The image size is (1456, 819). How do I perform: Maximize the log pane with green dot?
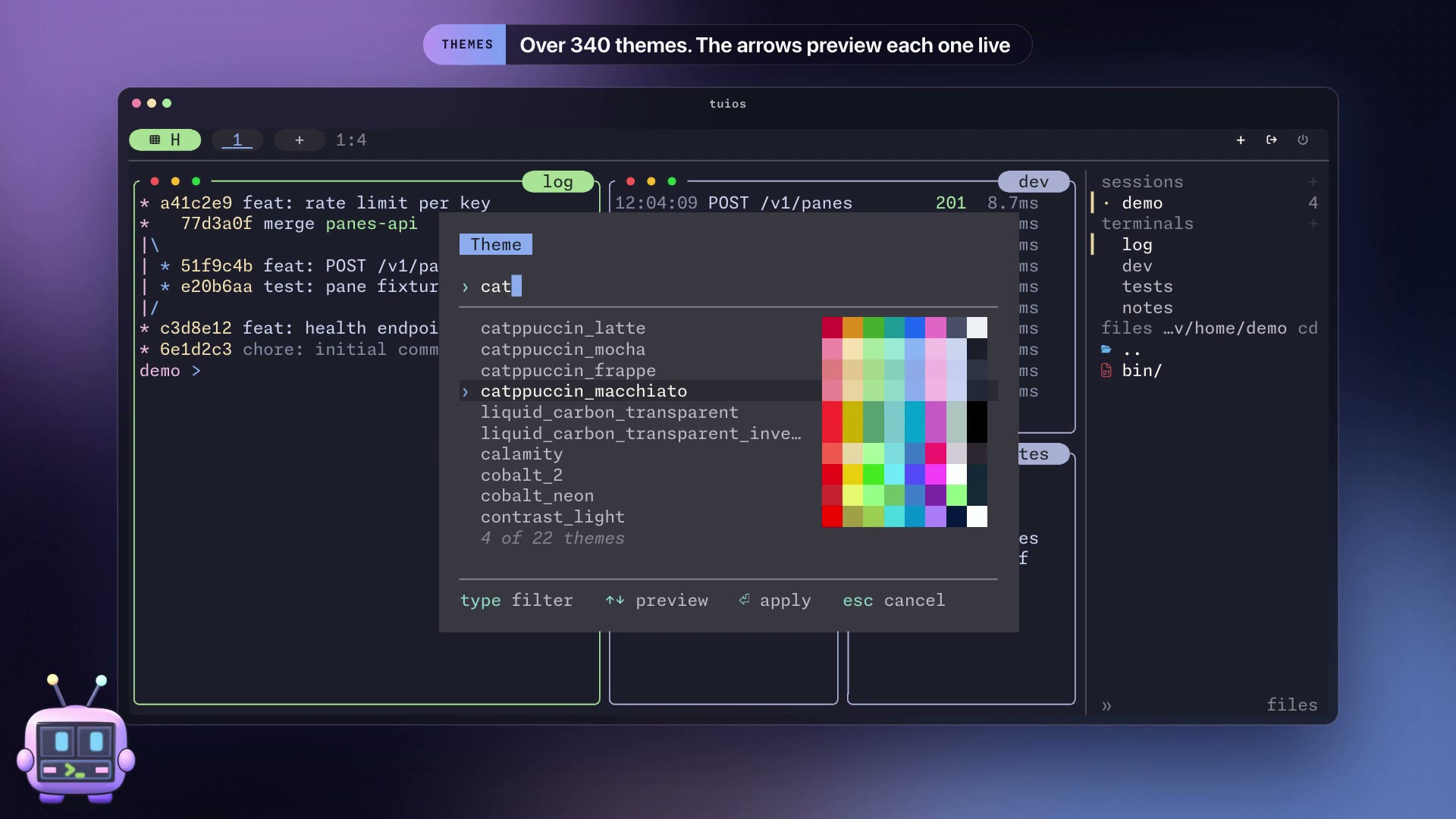coord(196,181)
